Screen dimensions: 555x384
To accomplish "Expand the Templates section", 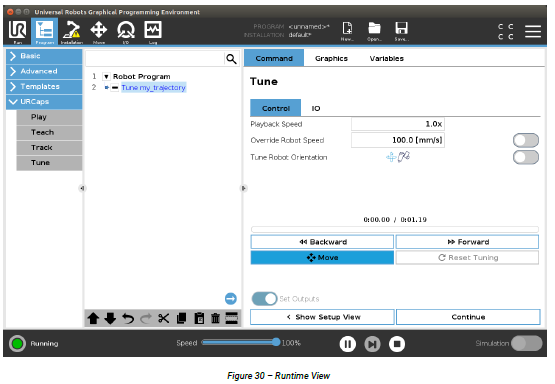I will (x=44, y=86).
